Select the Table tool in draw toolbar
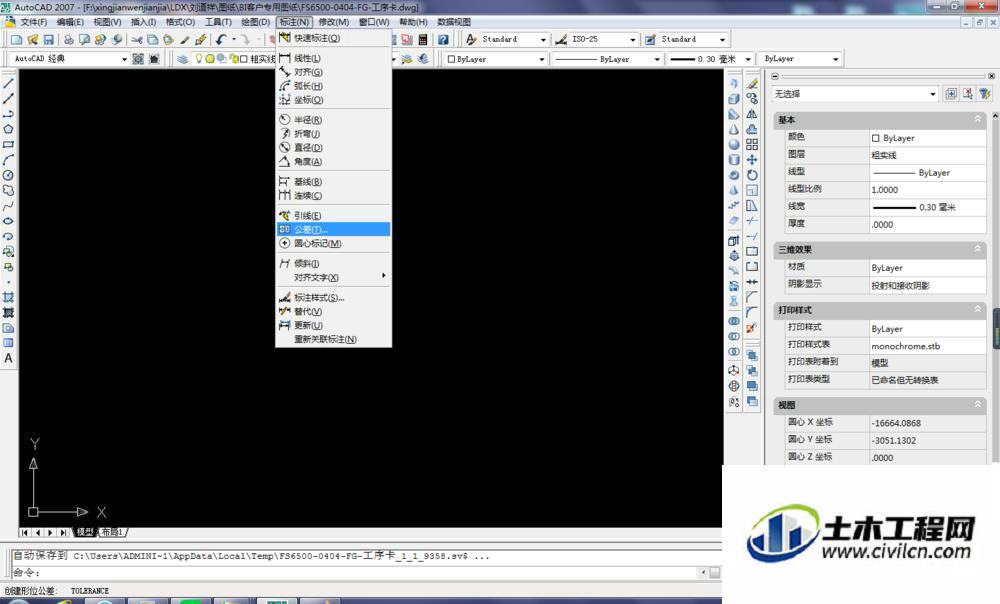The width and height of the screenshot is (1000, 604). point(8,343)
